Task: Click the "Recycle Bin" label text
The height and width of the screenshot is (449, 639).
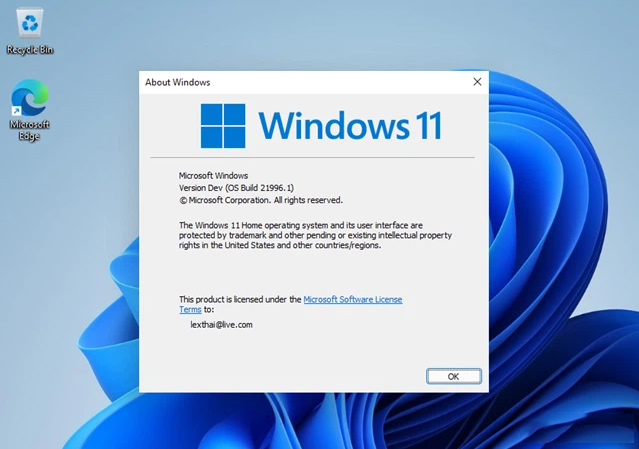Action: pos(30,50)
